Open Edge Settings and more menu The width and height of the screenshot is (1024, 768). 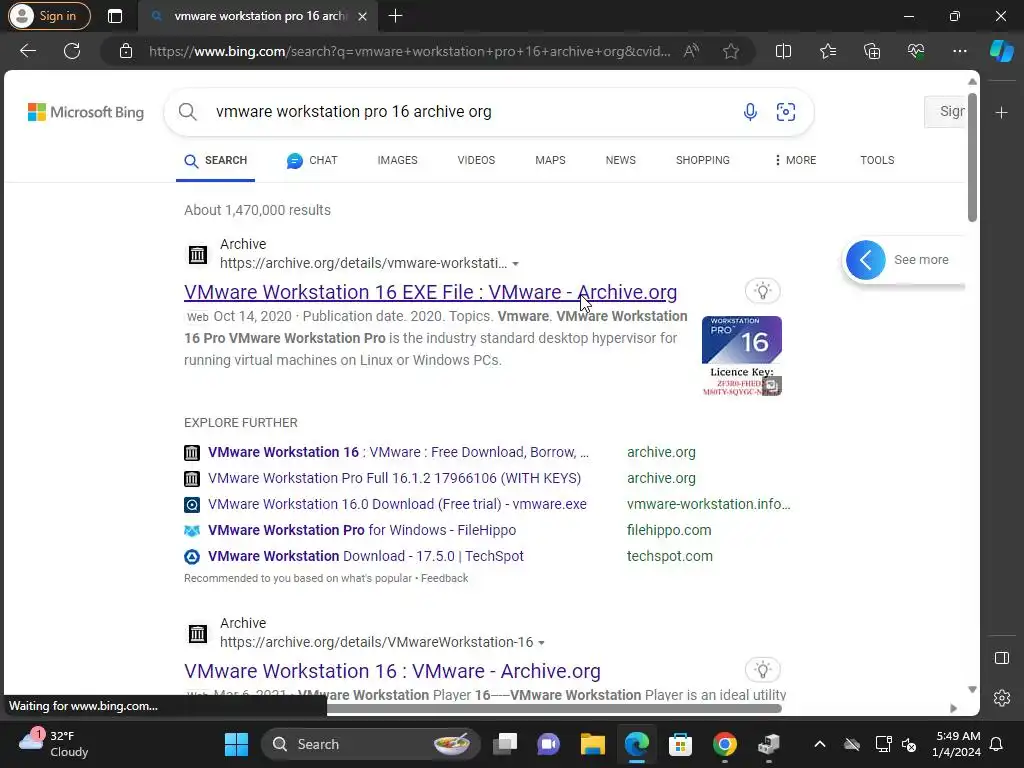click(x=959, y=51)
